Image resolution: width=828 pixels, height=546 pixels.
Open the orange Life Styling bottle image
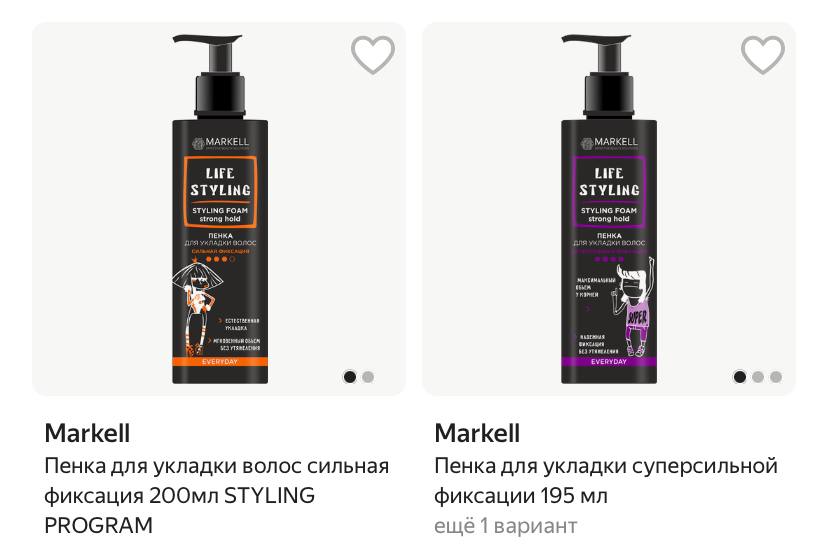click(x=220, y=209)
